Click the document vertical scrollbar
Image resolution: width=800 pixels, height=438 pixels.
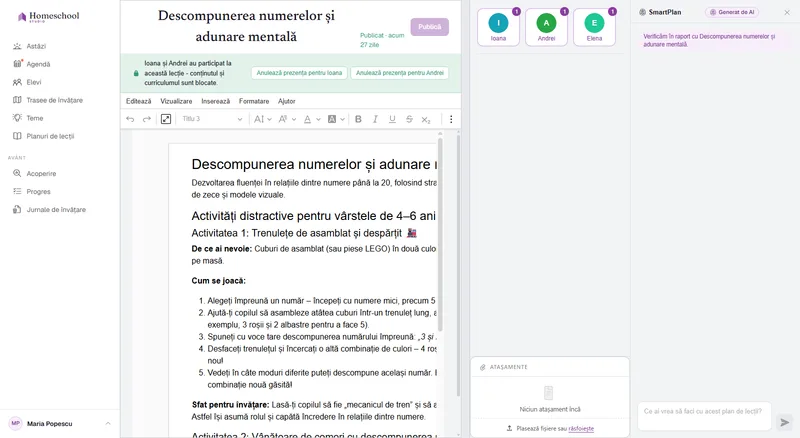pyautogui.click(x=440, y=234)
